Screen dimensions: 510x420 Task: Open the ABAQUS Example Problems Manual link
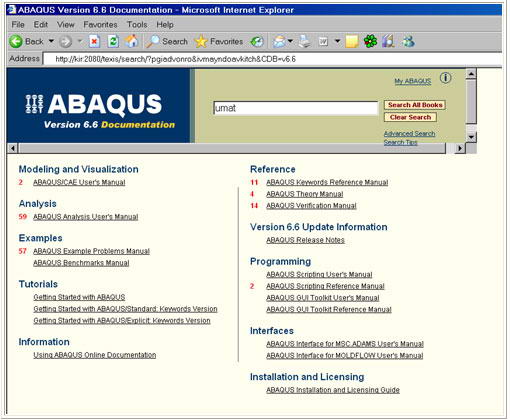(x=91, y=251)
